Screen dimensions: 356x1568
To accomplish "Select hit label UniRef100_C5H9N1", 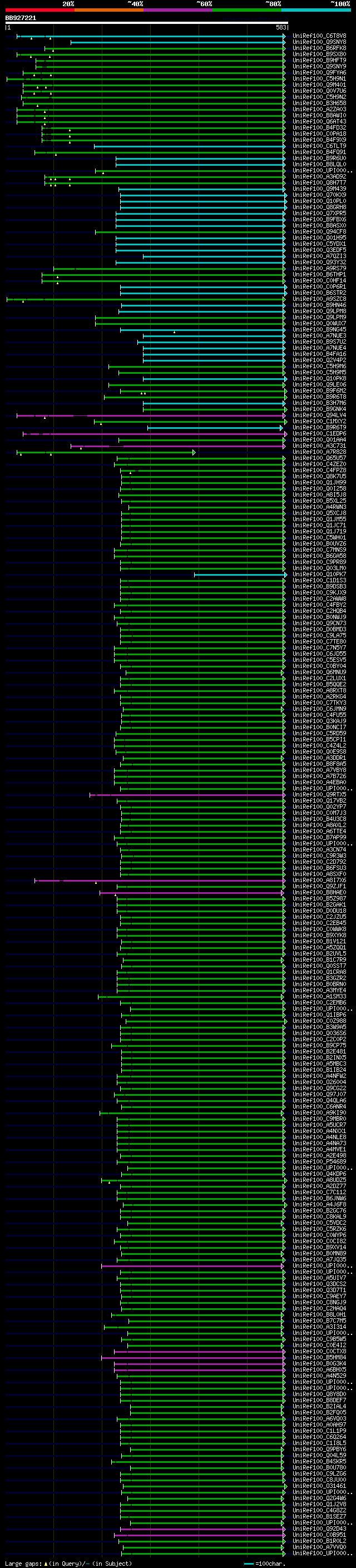I will (319, 78).
